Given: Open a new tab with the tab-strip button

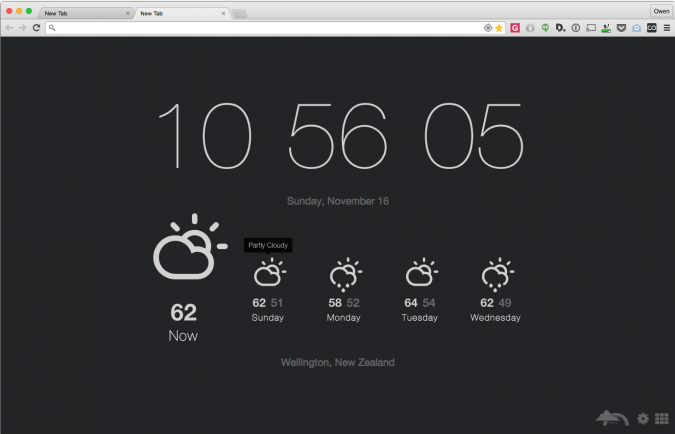Looking at the screenshot, I should (240, 14).
